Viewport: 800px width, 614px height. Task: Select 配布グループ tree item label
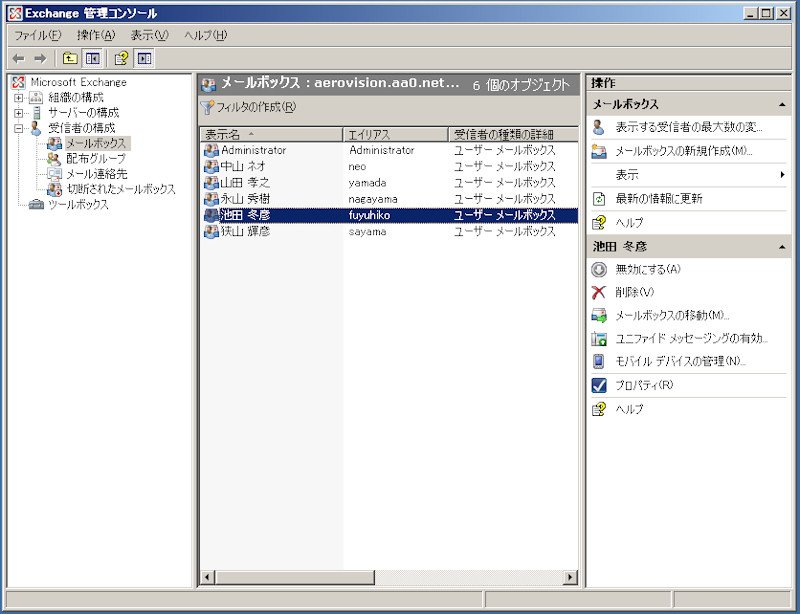point(96,159)
